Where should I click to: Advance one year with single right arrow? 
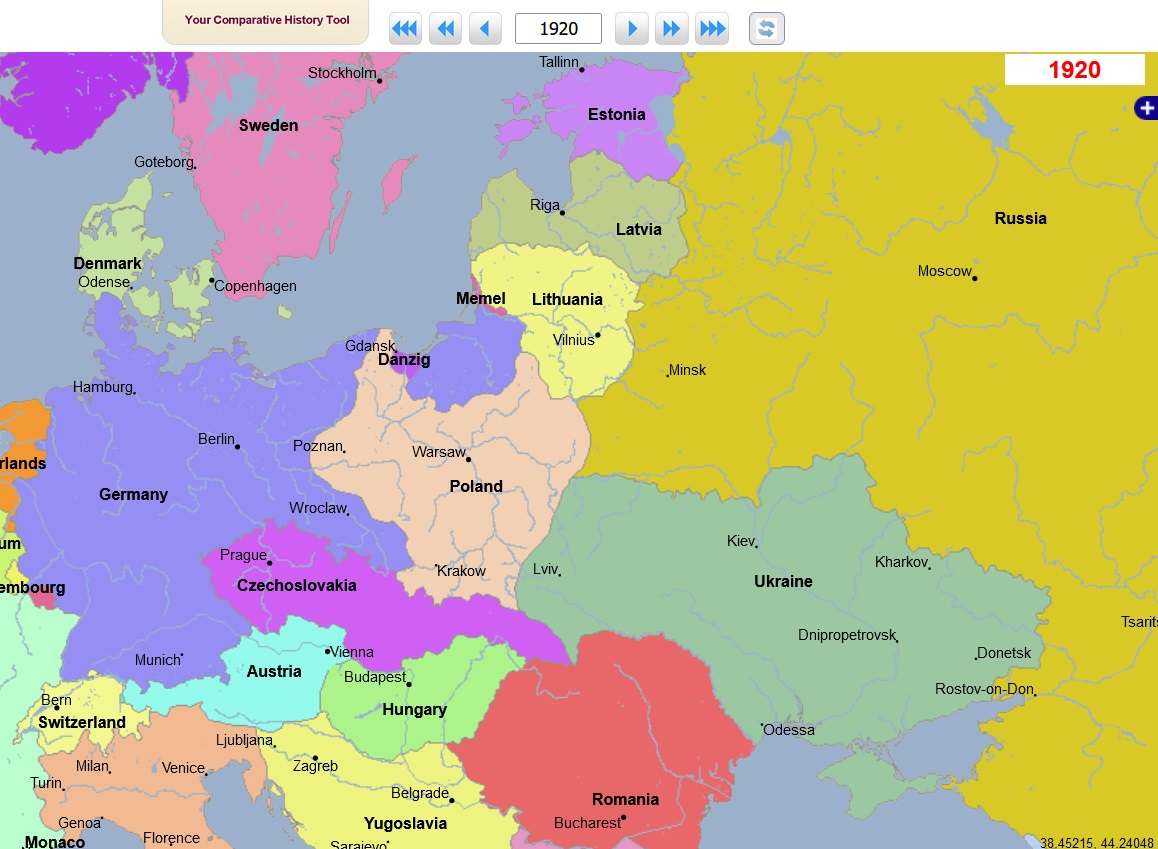(631, 29)
